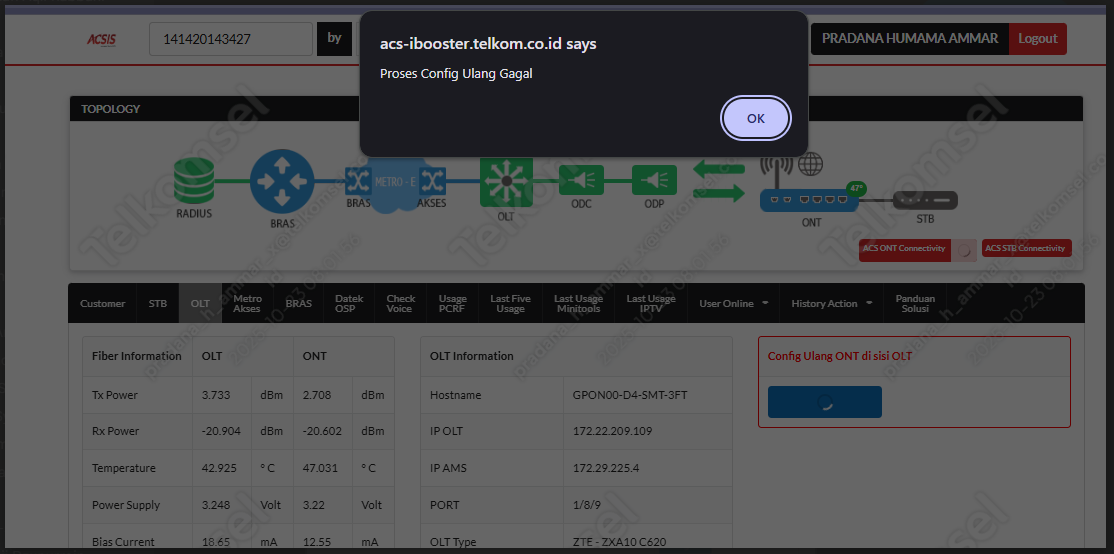The height and width of the screenshot is (554, 1114).
Task: Open the Metro Akses tab
Action: (x=247, y=303)
